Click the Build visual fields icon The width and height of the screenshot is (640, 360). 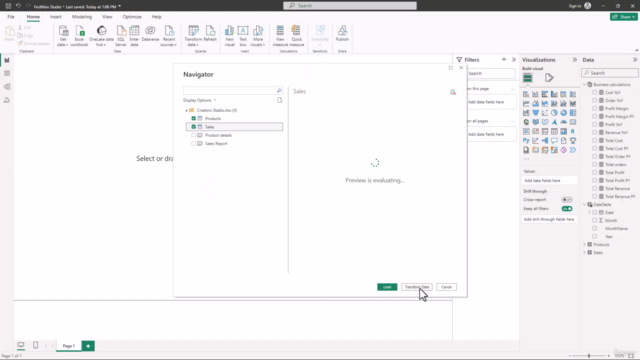(528, 78)
